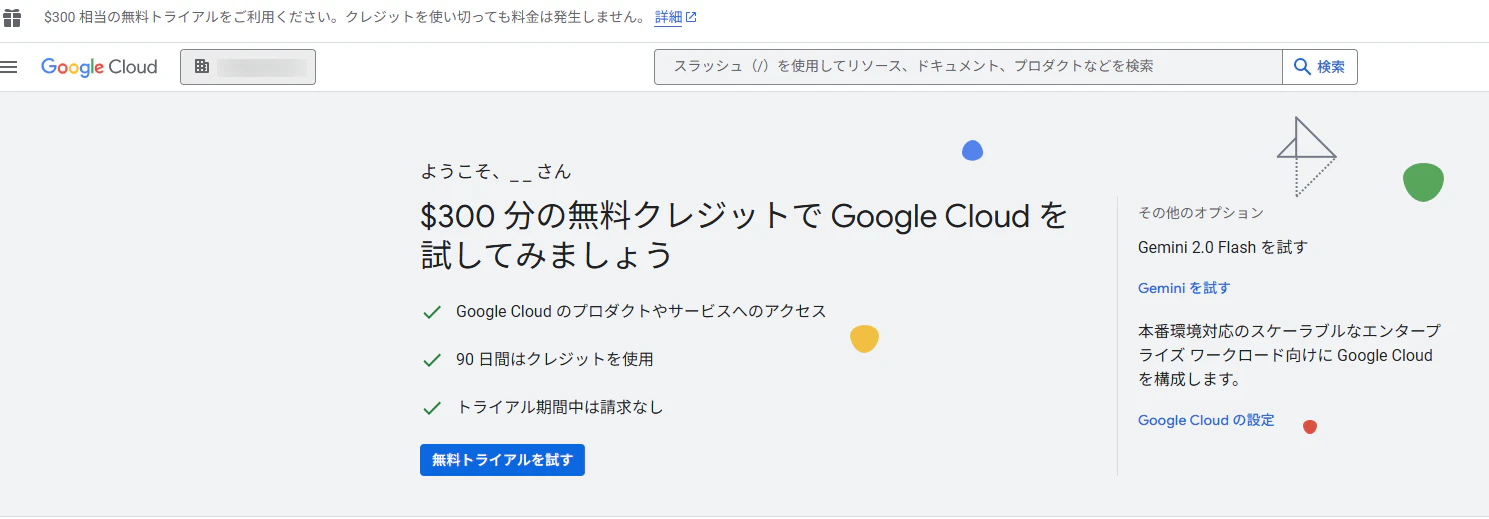Viewport: 1489px width, 519px height.
Task: Click text 'トライアル期間中は請求なし'
Action: click(x=559, y=407)
